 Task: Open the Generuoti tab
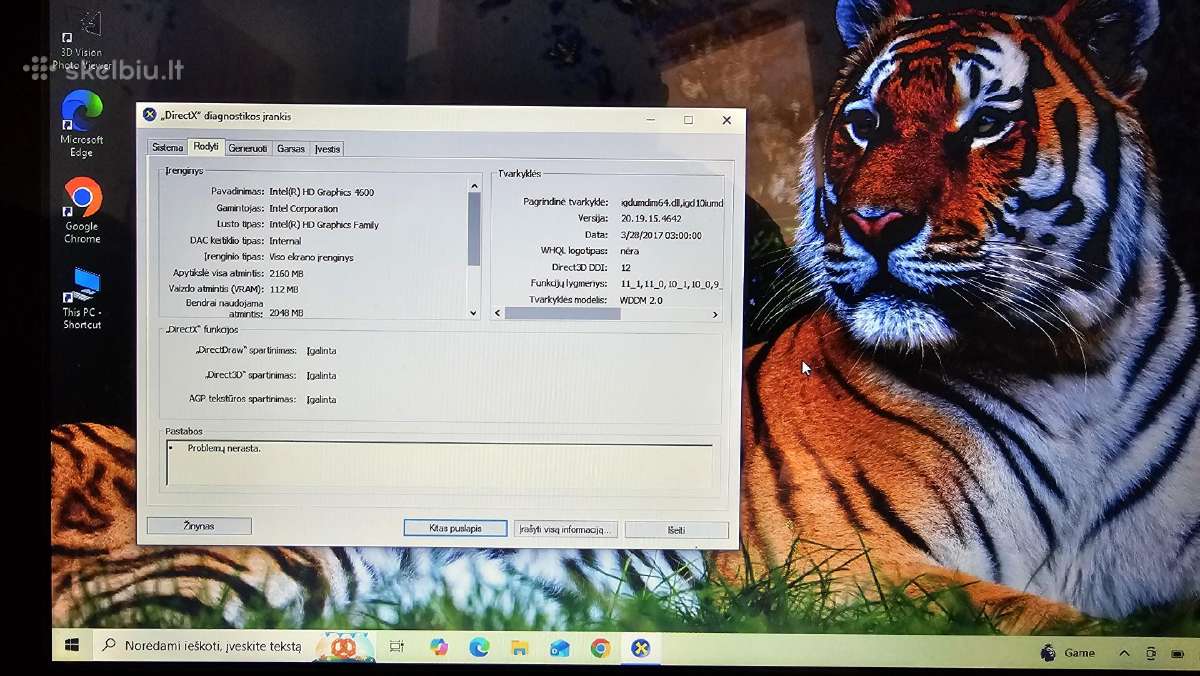click(x=248, y=149)
